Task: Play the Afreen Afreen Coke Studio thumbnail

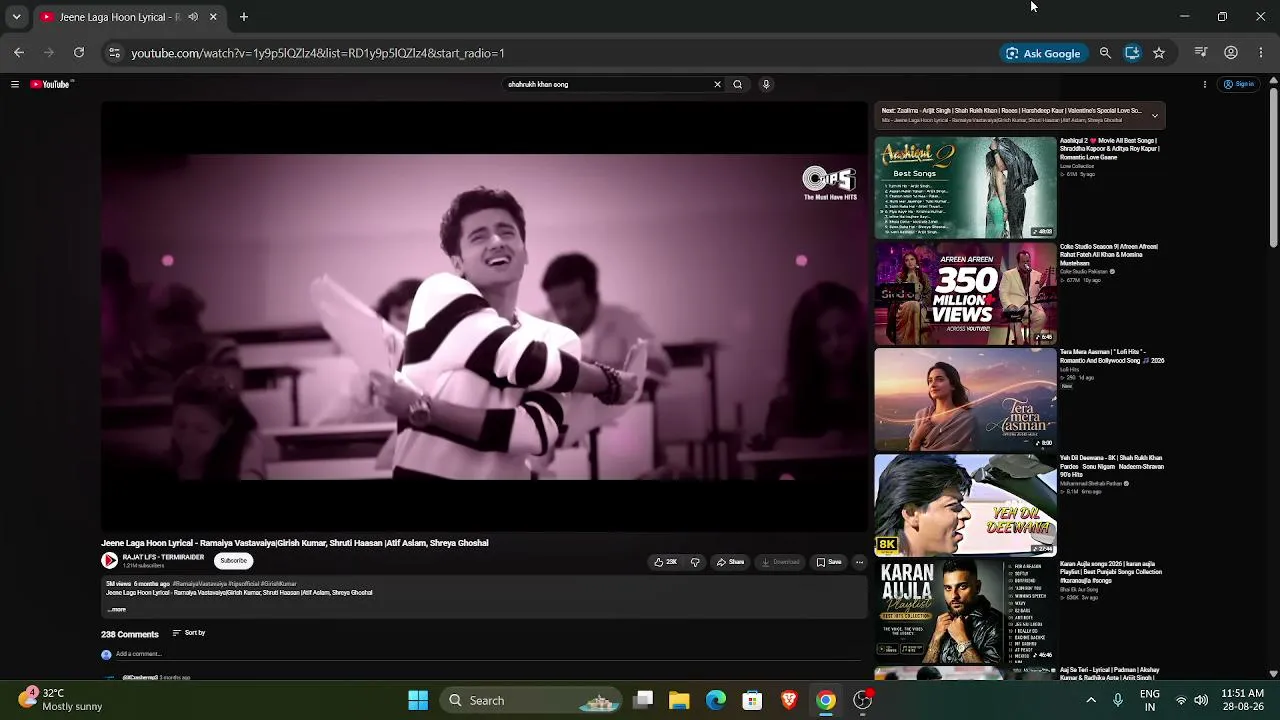Action: click(965, 294)
